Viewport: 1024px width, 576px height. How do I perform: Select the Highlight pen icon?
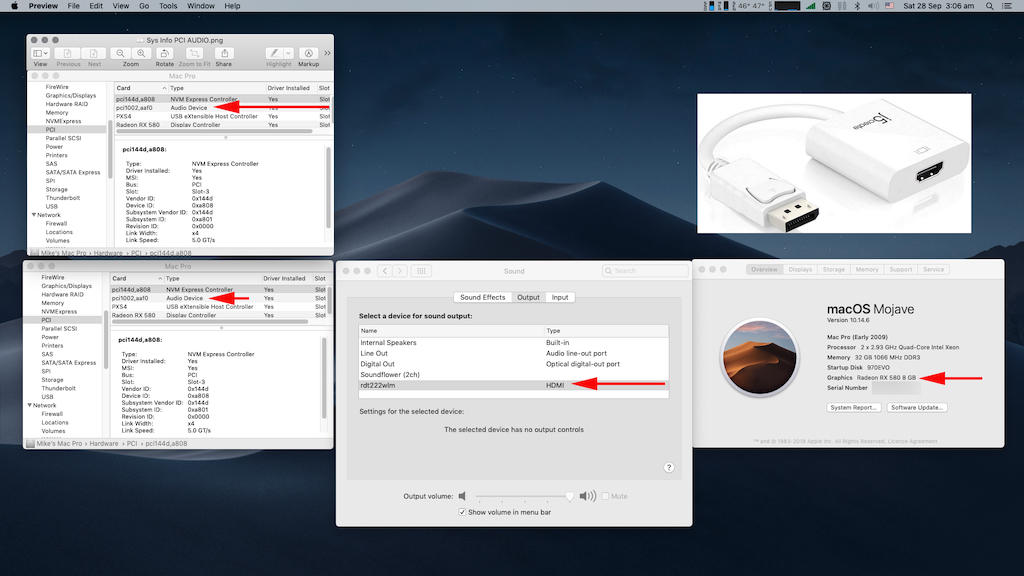click(274, 54)
